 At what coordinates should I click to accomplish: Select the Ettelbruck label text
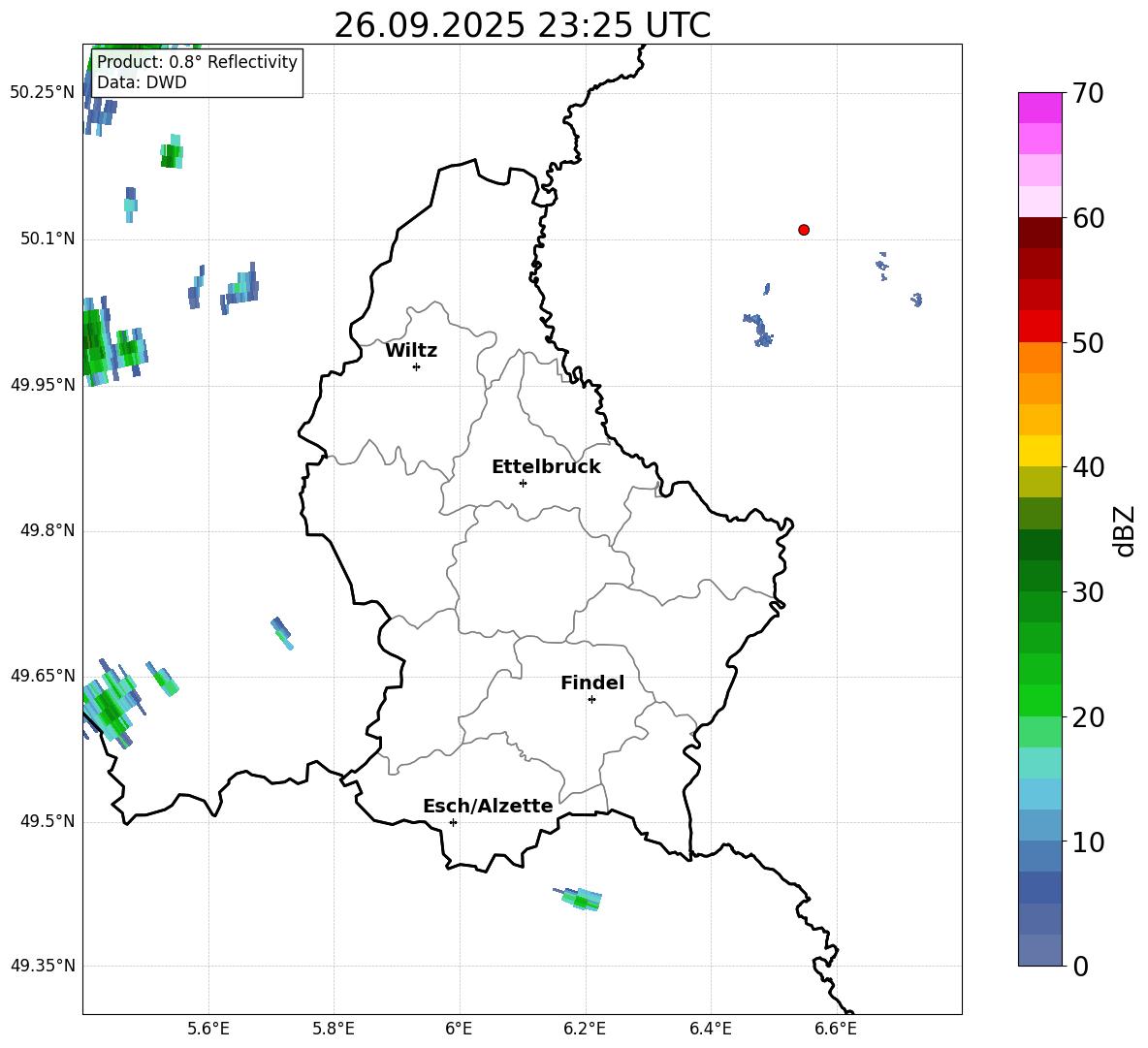(x=546, y=467)
